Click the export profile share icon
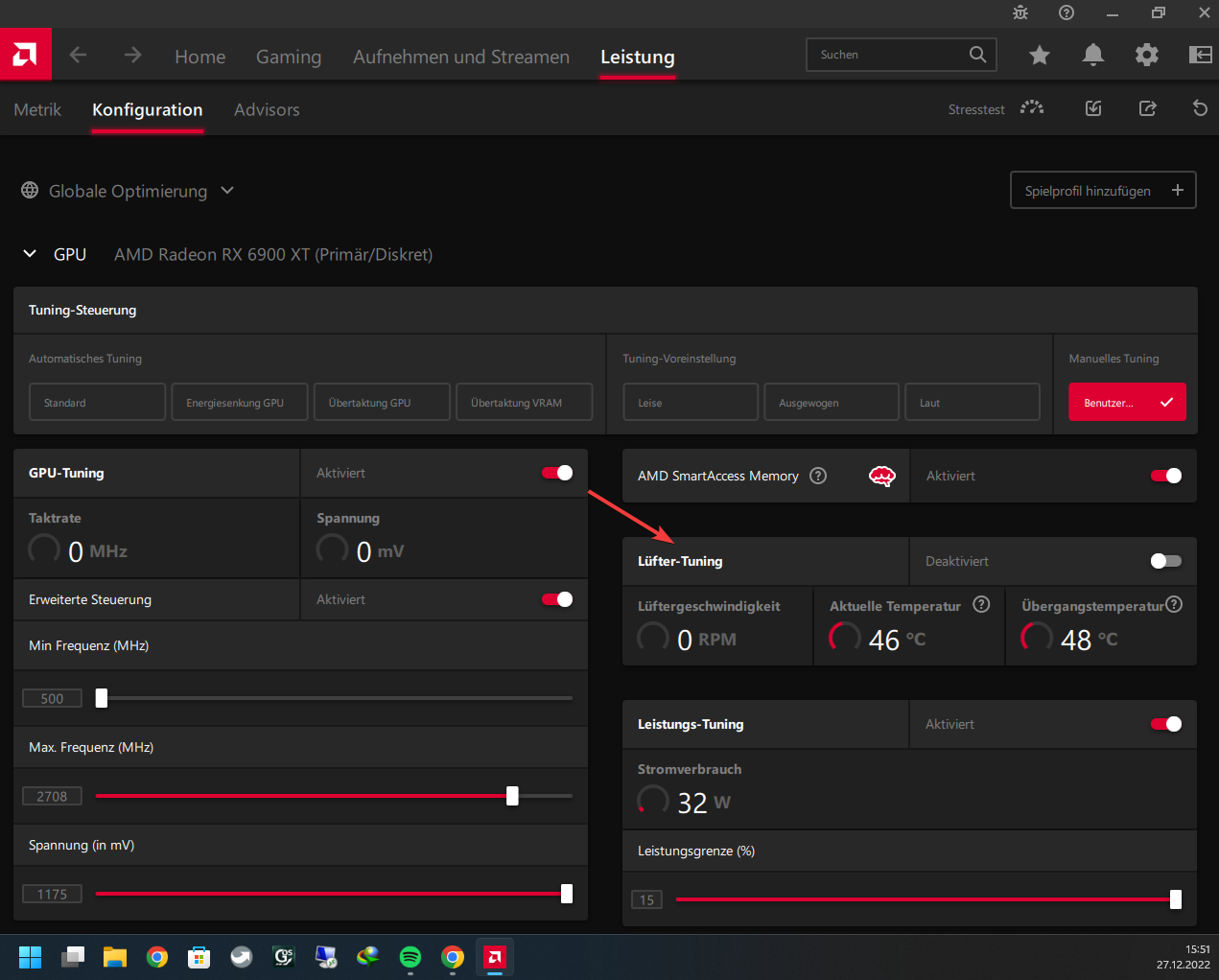The width and height of the screenshot is (1219, 980). [1147, 108]
